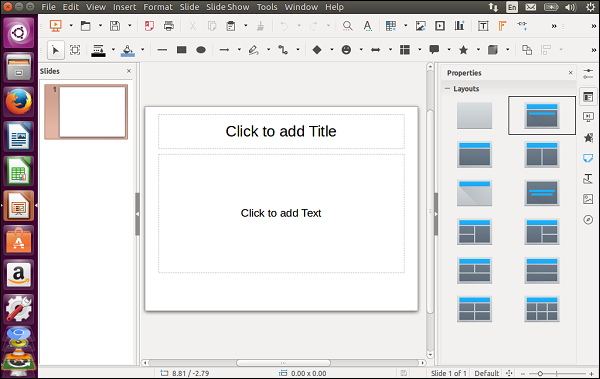Run the spelling check icon
Screen dimensions: 600x379
[367, 26]
